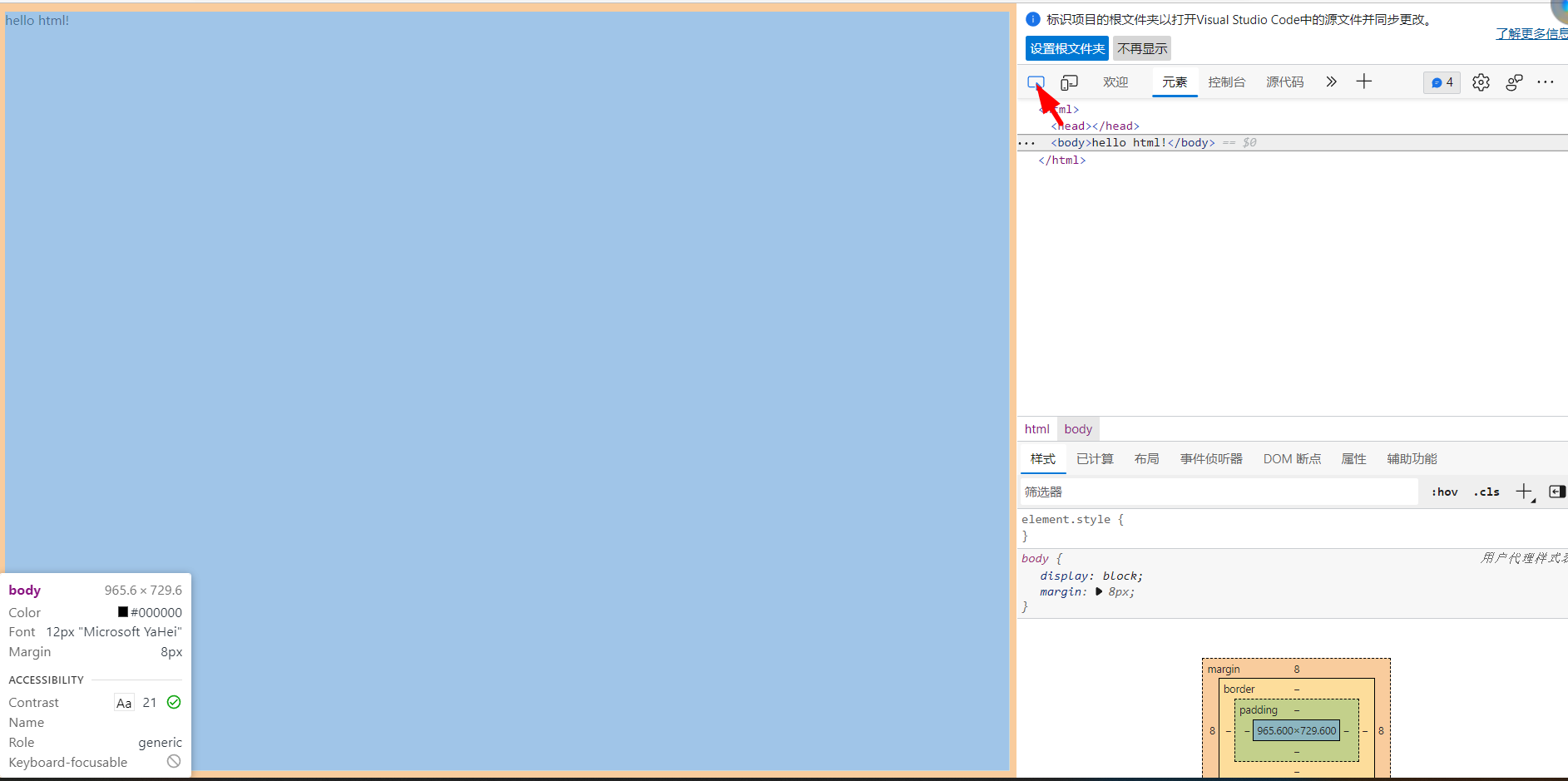Add a new tool with plus icon
This screenshot has height=781, width=1568.
click(1364, 82)
